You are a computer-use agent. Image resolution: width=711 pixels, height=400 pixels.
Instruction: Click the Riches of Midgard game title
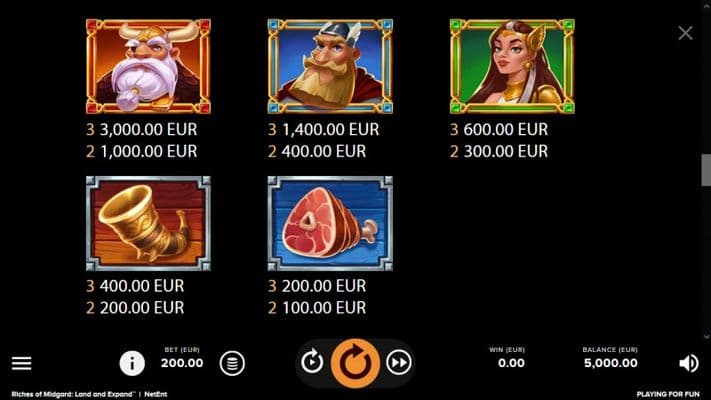coord(73,394)
